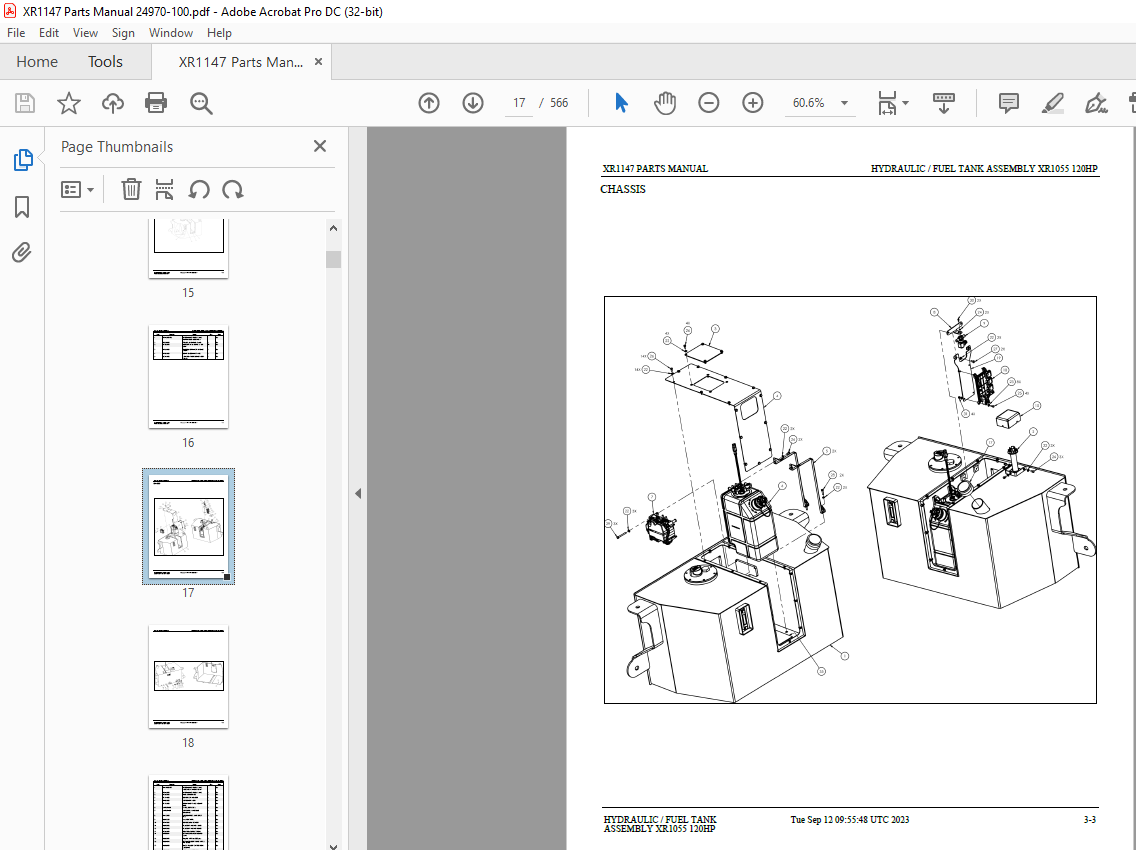Click the XR1147 PARTS MANUAL header text
The height and width of the screenshot is (850, 1136).
pyautogui.click(x=655, y=169)
